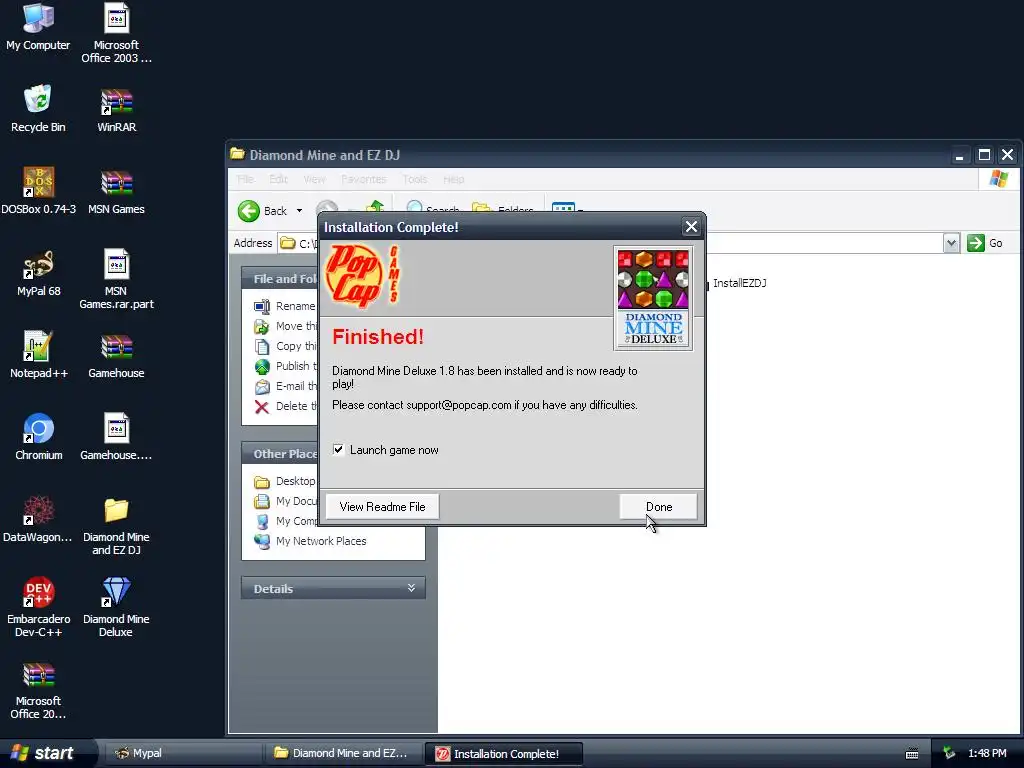Click the network connection tray icon
The width and height of the screenshot is (1024, 768).
pos(949,753)
